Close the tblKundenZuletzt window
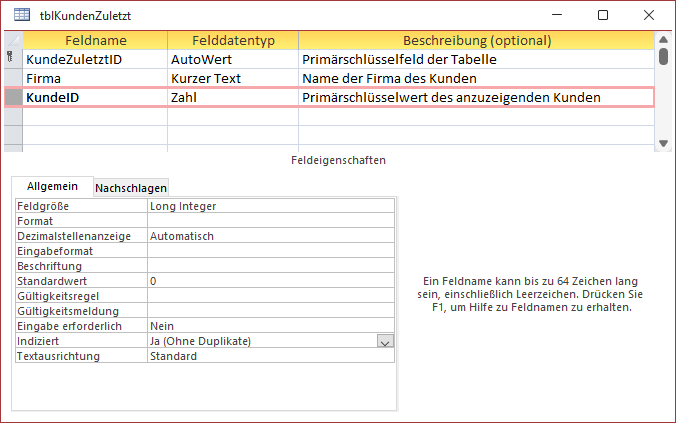Screen dimensions: 676x423 point(649,15)
